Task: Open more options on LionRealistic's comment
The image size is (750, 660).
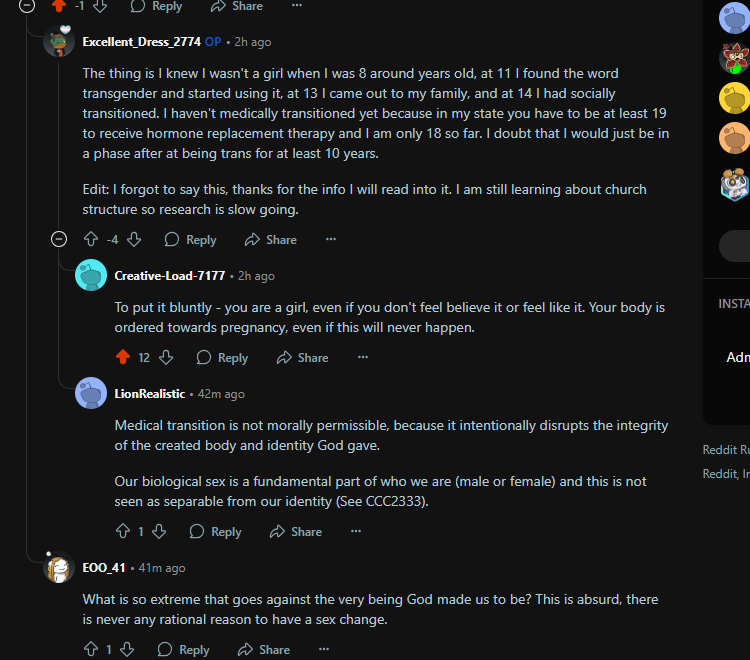Action: pos(356,531)
